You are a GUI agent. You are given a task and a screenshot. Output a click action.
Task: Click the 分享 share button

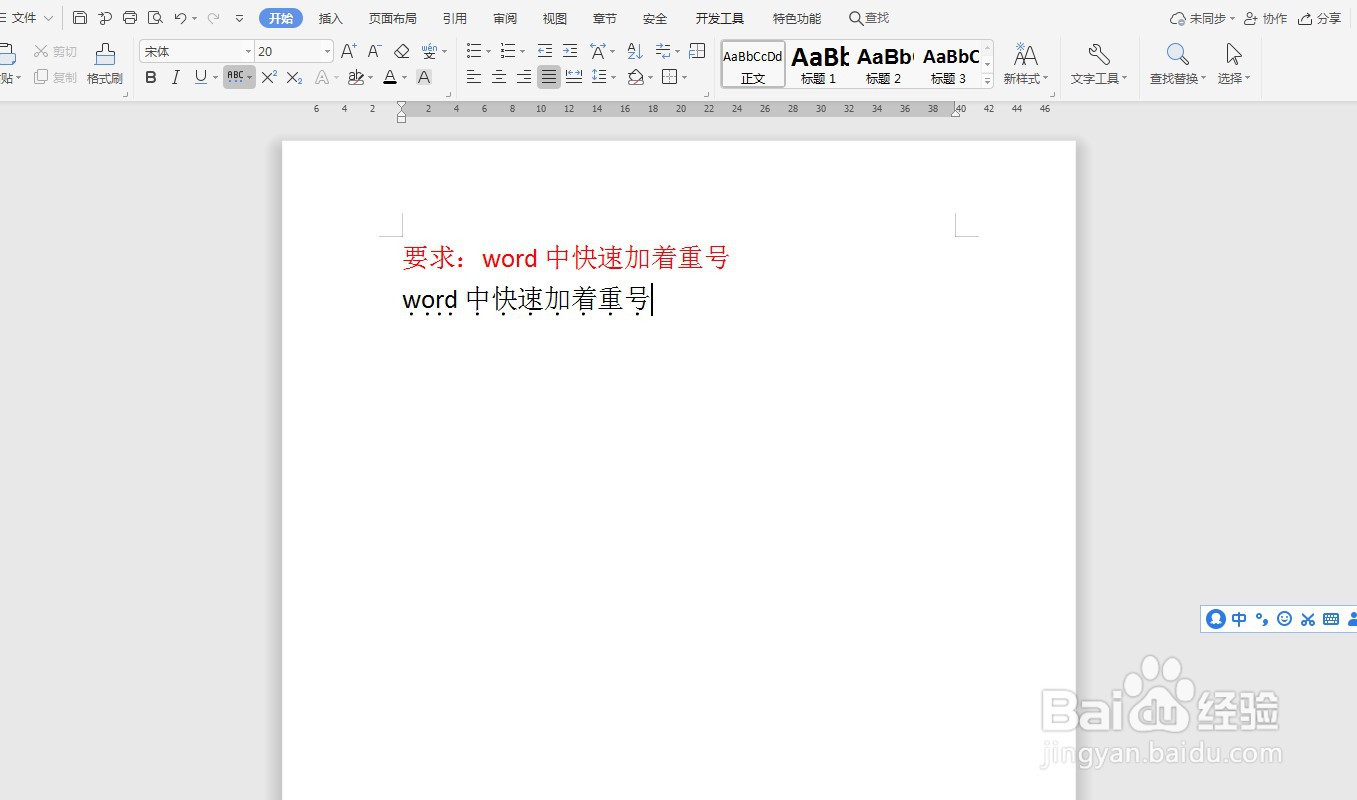(x=1319, y=18)
